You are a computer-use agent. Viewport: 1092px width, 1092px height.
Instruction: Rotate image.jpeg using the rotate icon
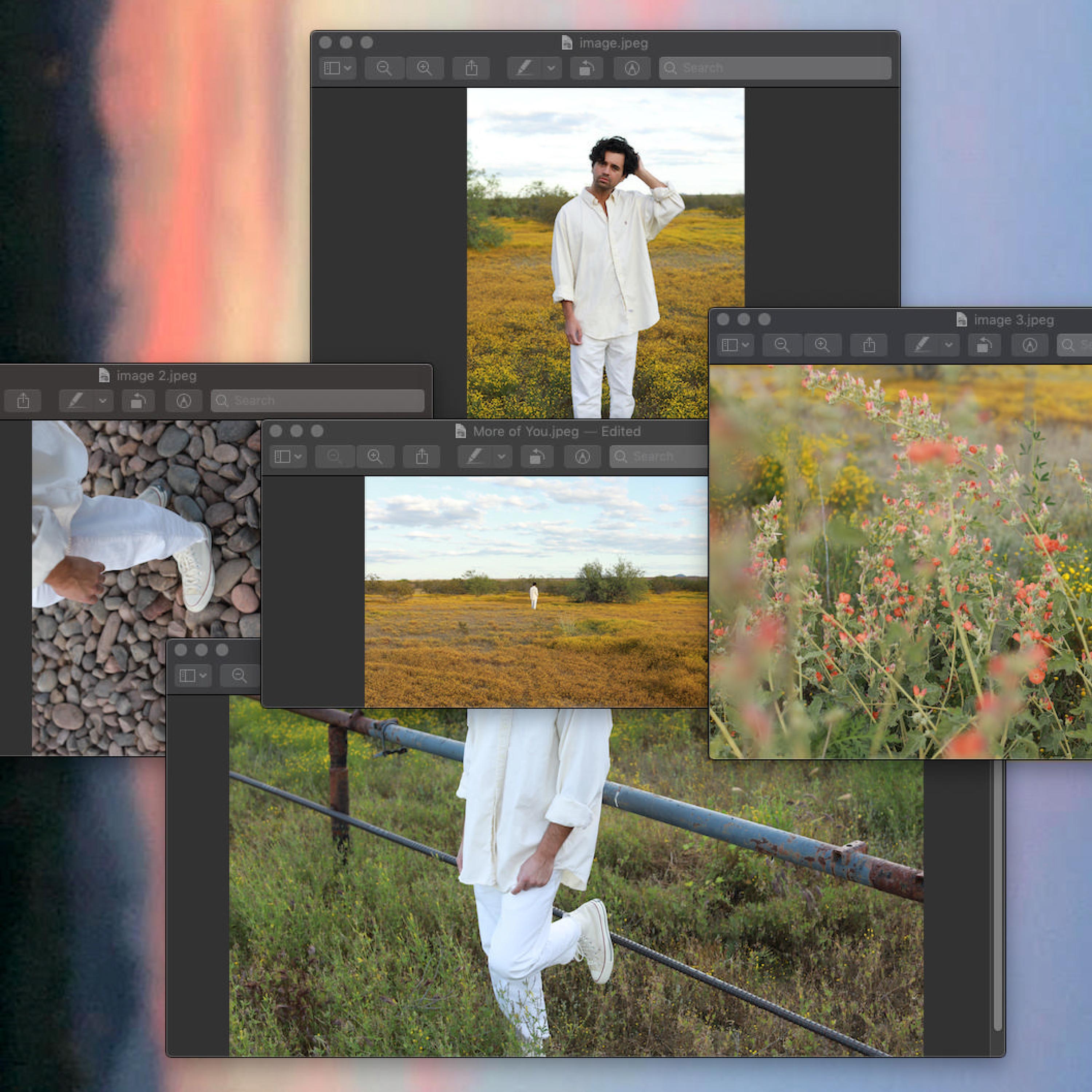(586, 68)
